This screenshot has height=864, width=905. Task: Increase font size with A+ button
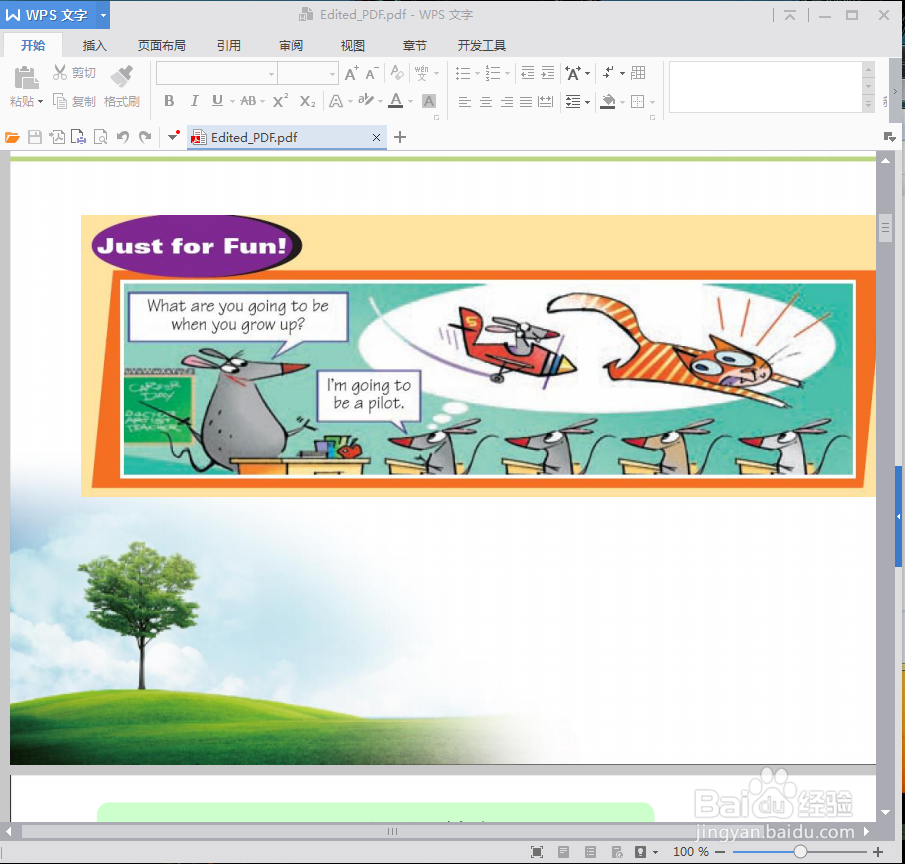click(x=351, y=74)
